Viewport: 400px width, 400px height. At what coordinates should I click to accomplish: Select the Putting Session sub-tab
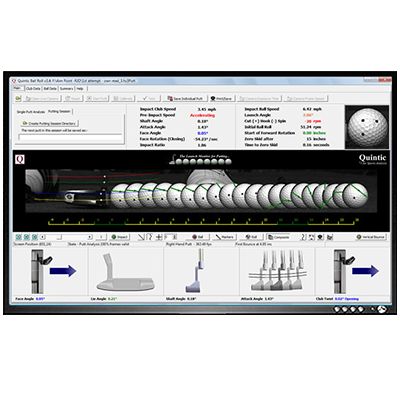point(59,111)
